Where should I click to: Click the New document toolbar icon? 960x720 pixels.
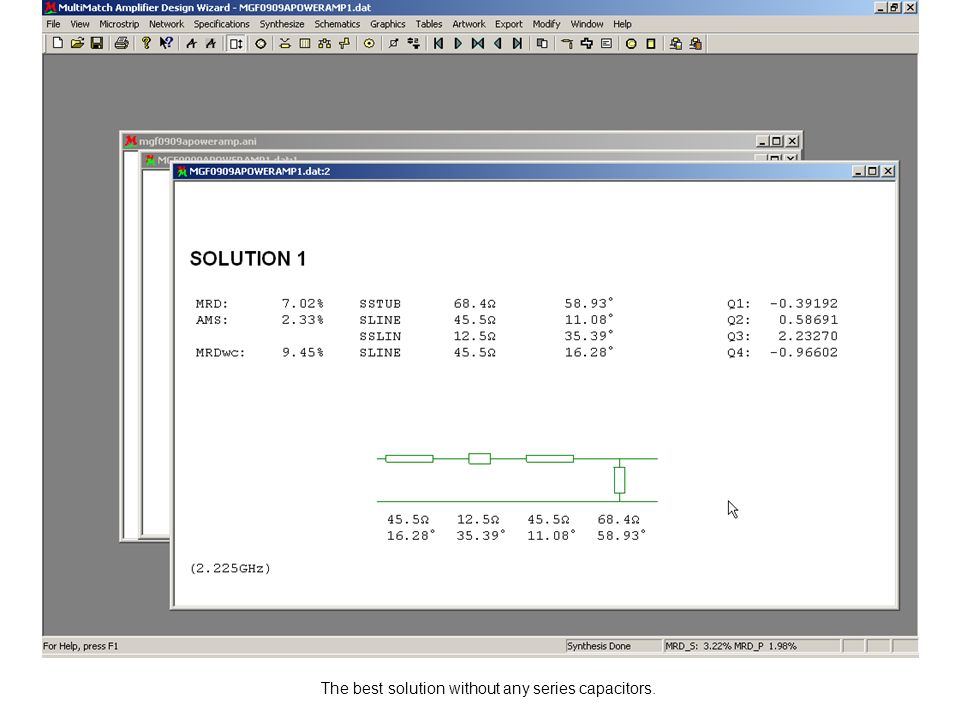click(x=58, y=43)
